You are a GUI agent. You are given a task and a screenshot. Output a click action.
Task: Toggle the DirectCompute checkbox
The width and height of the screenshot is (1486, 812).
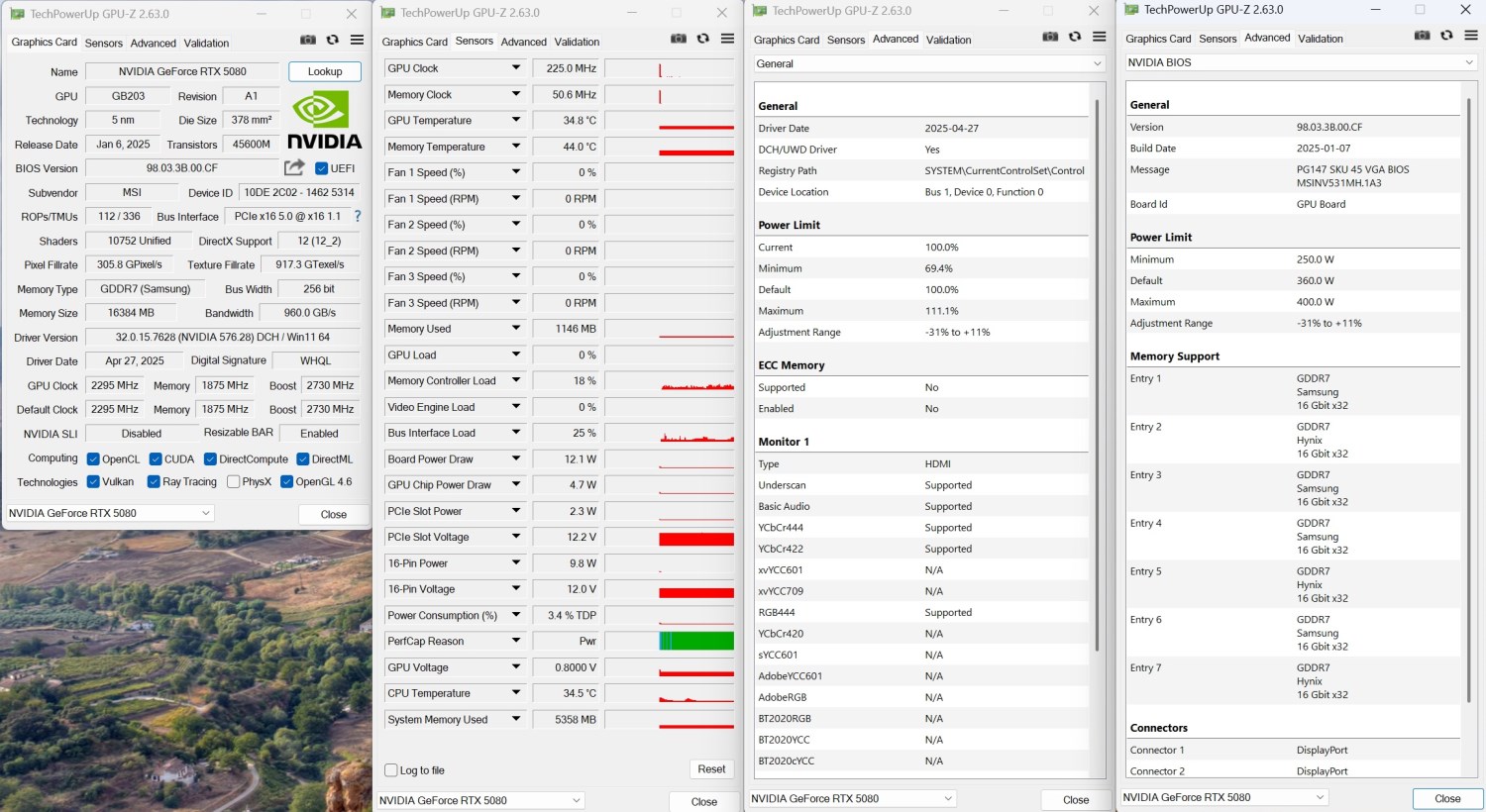pos(210,459)
